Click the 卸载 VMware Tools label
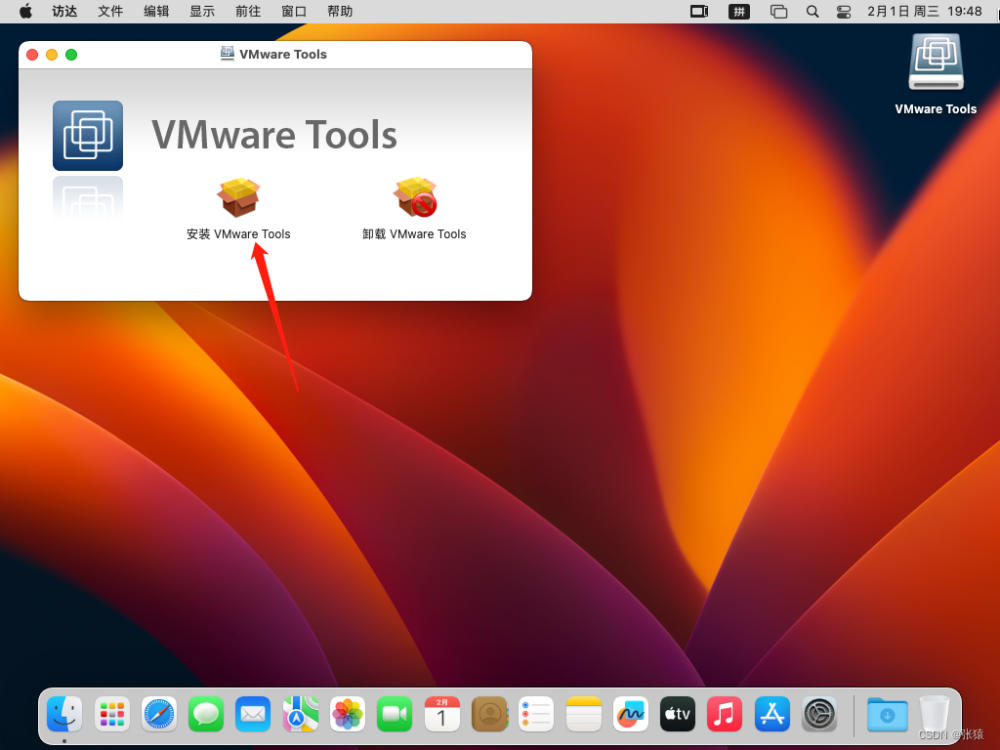Image resolution: width=1000 pixels, height=750 pixels. click(415, 234)
